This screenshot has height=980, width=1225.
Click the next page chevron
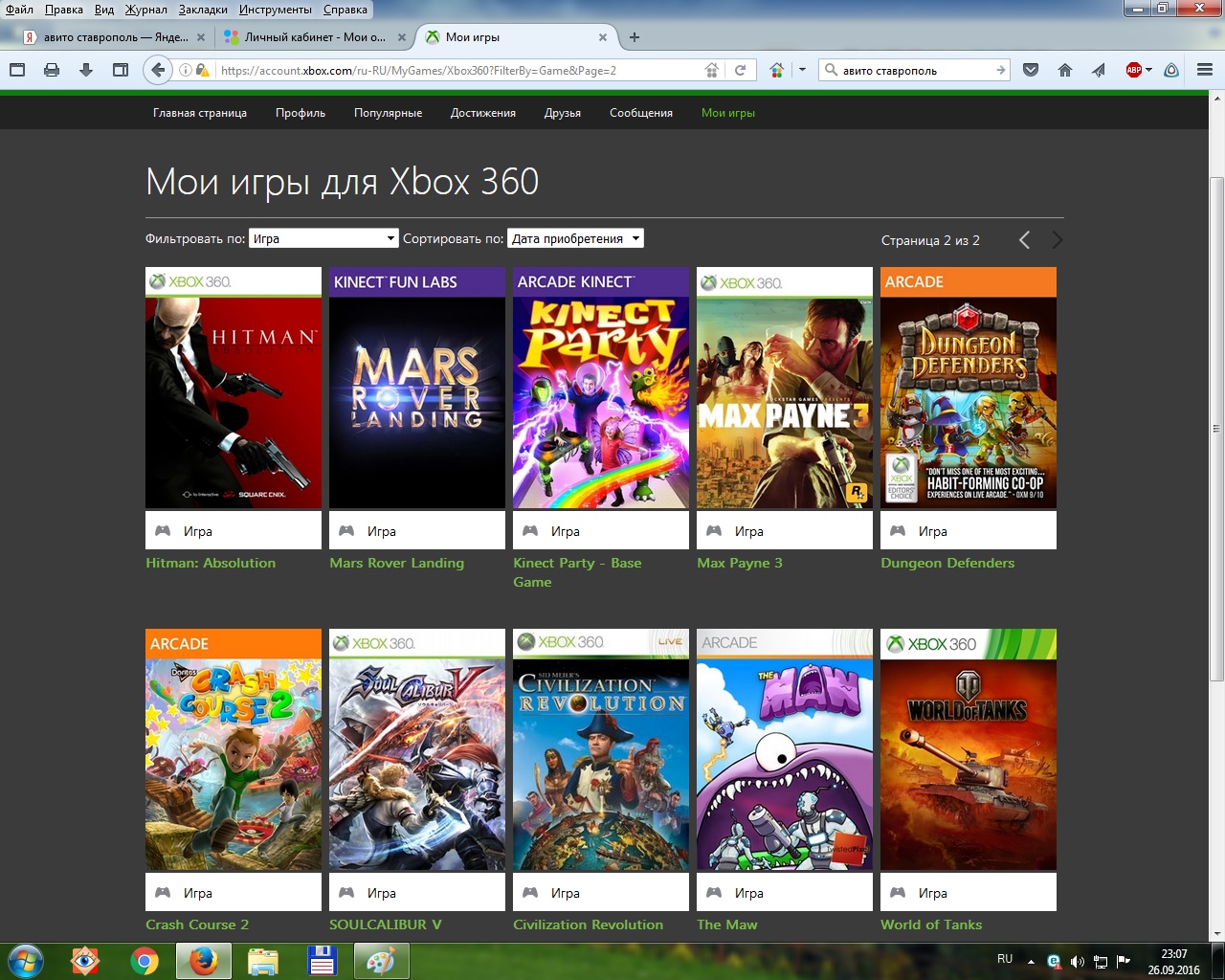[1057, 240]
